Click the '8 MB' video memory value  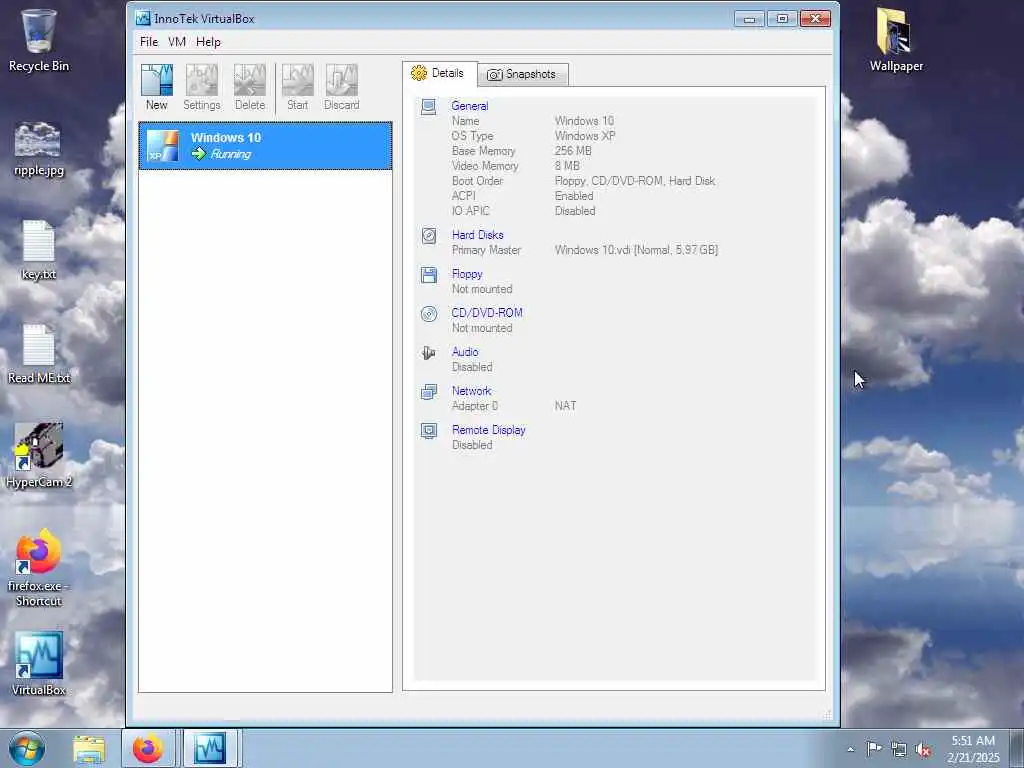(x=567, y=166)
